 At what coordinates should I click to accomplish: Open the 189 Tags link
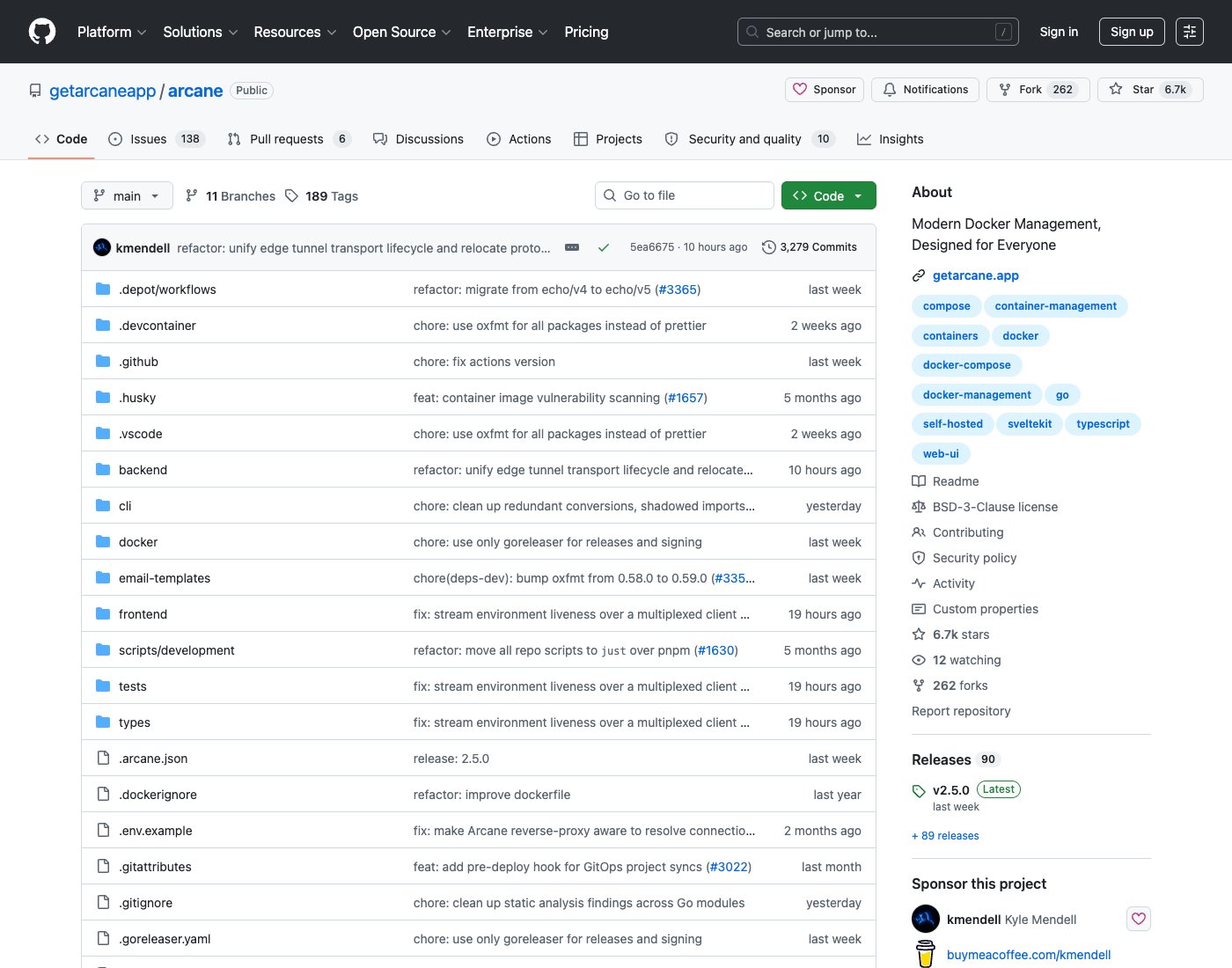tap(321, 196)
